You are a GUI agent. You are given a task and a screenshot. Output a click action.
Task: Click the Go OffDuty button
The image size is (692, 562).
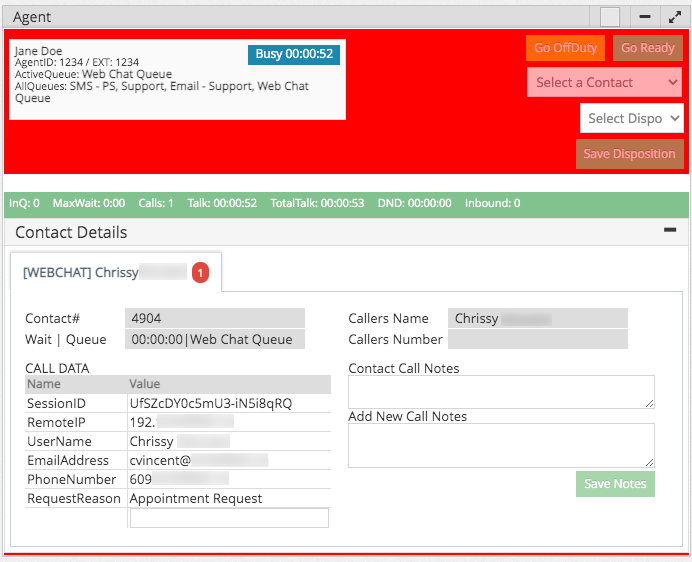click(565, 48)
